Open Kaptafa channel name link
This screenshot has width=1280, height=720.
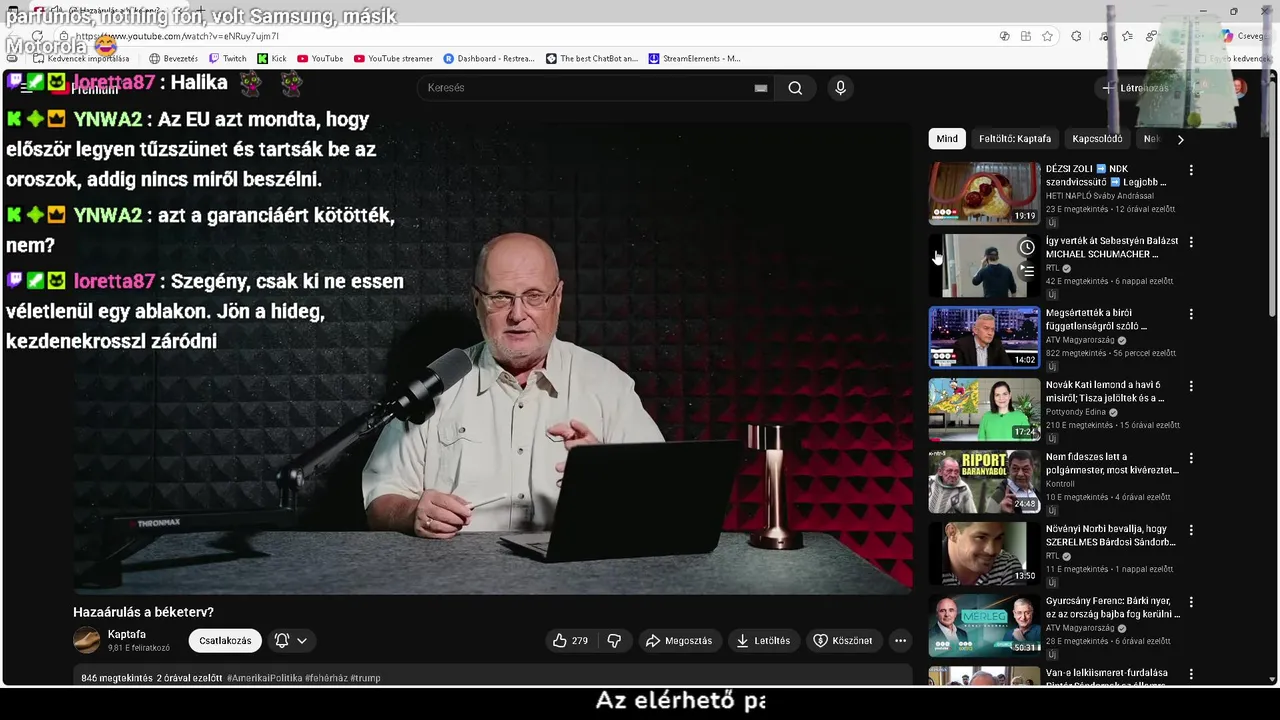[x=127, y=634]
